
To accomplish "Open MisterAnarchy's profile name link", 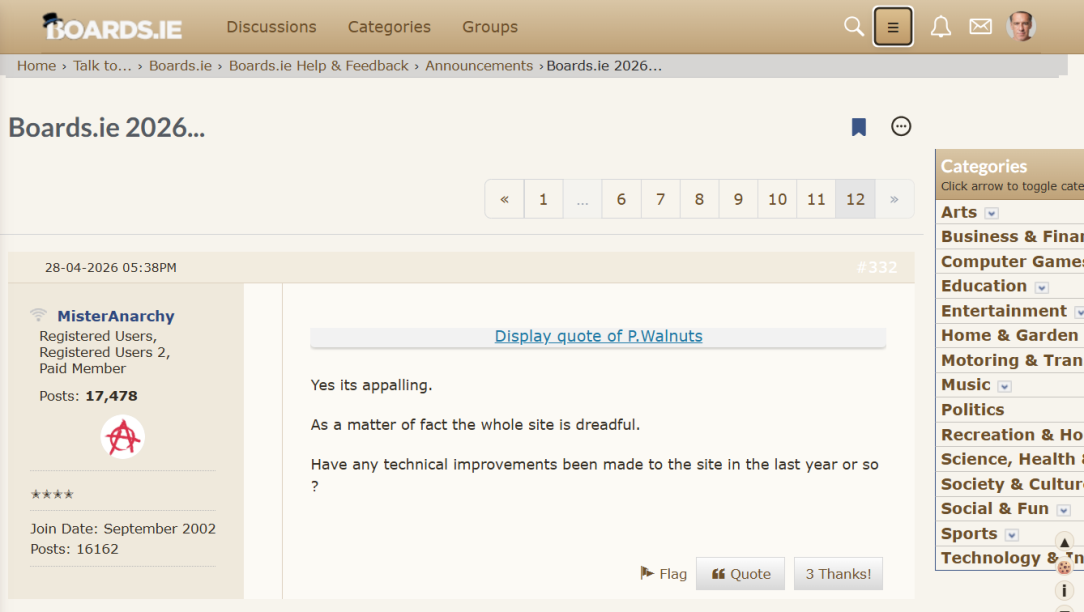I will click(x=115, y=316).
